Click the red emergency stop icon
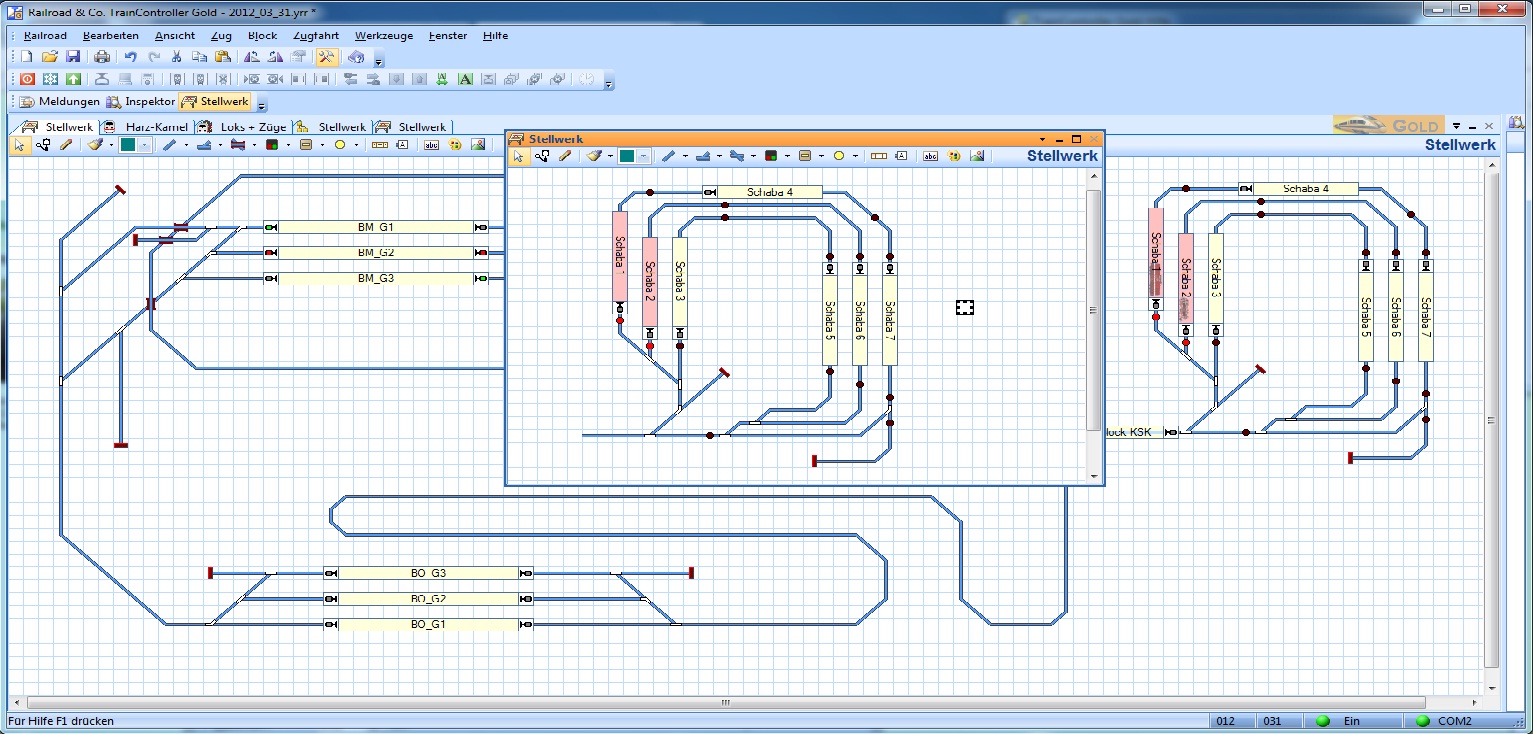 pos(27,79)
